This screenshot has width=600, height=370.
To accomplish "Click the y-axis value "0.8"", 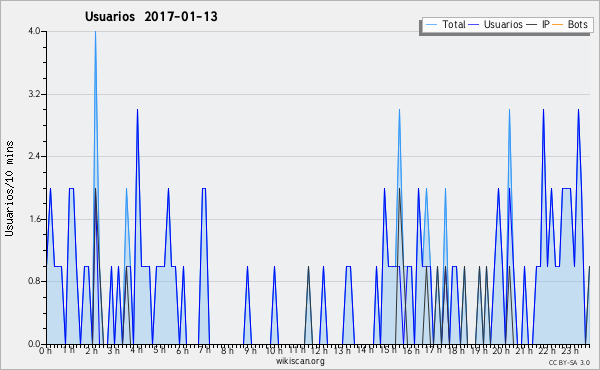I will click(34, 282).
